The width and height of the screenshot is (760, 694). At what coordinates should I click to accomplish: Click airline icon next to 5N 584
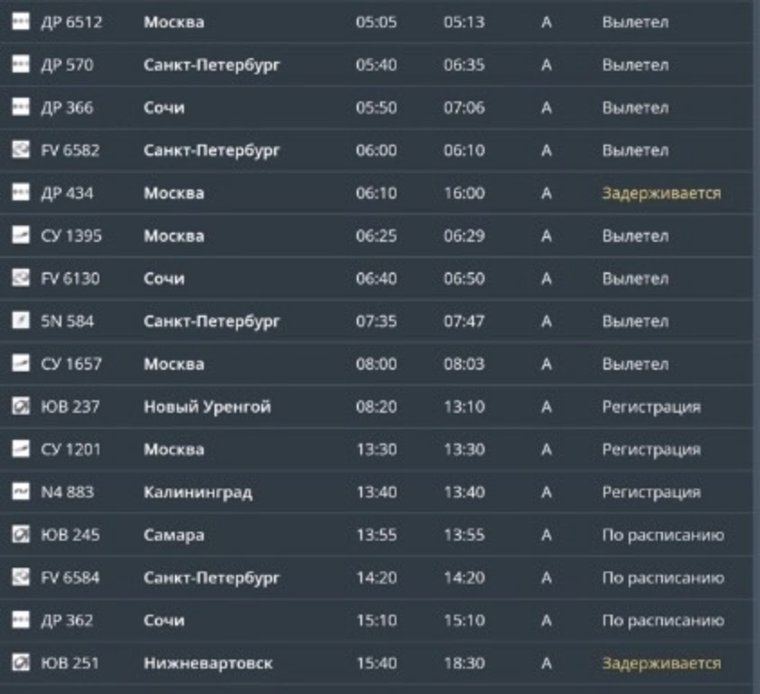20,320
